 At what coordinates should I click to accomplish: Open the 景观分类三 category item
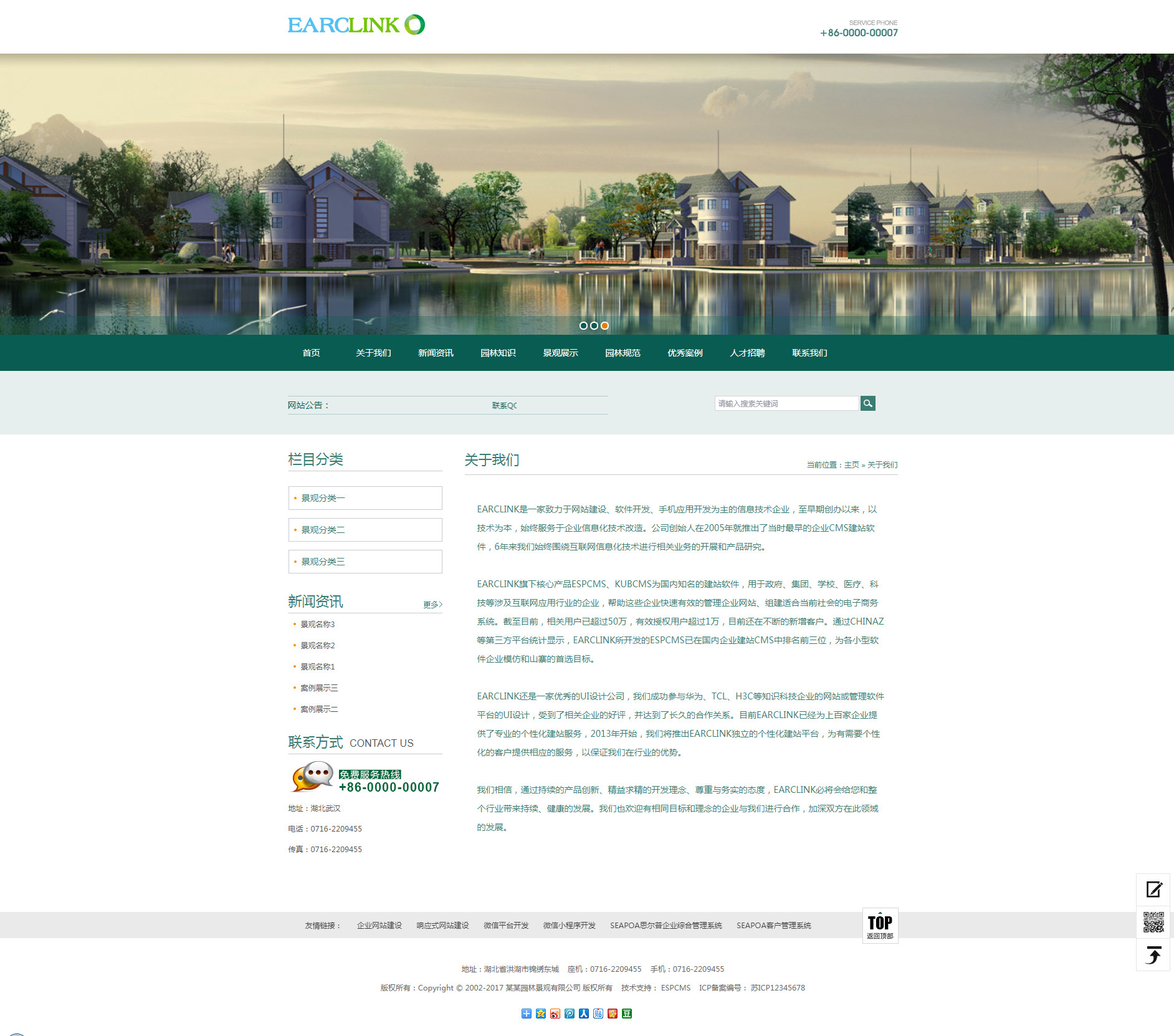[365, 562]
